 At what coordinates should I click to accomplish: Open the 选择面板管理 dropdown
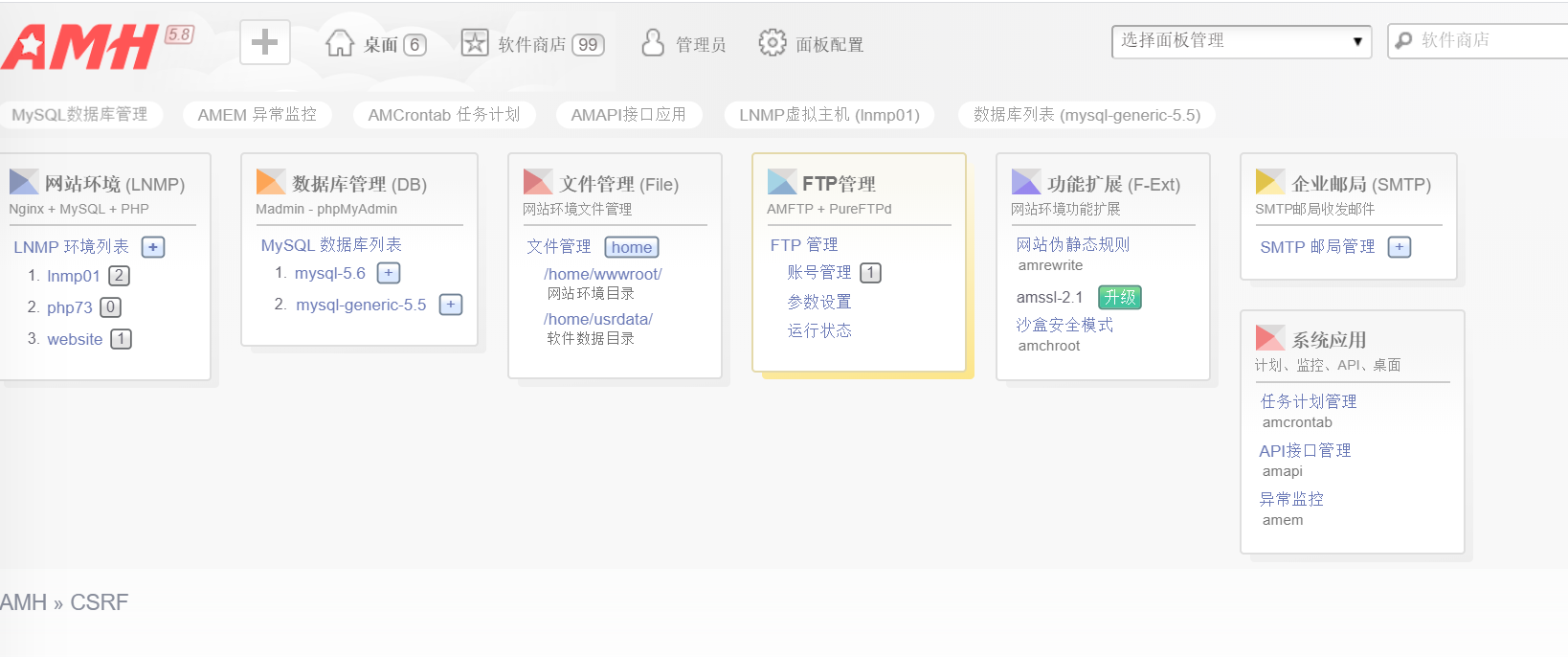[x=1242, y=41]
